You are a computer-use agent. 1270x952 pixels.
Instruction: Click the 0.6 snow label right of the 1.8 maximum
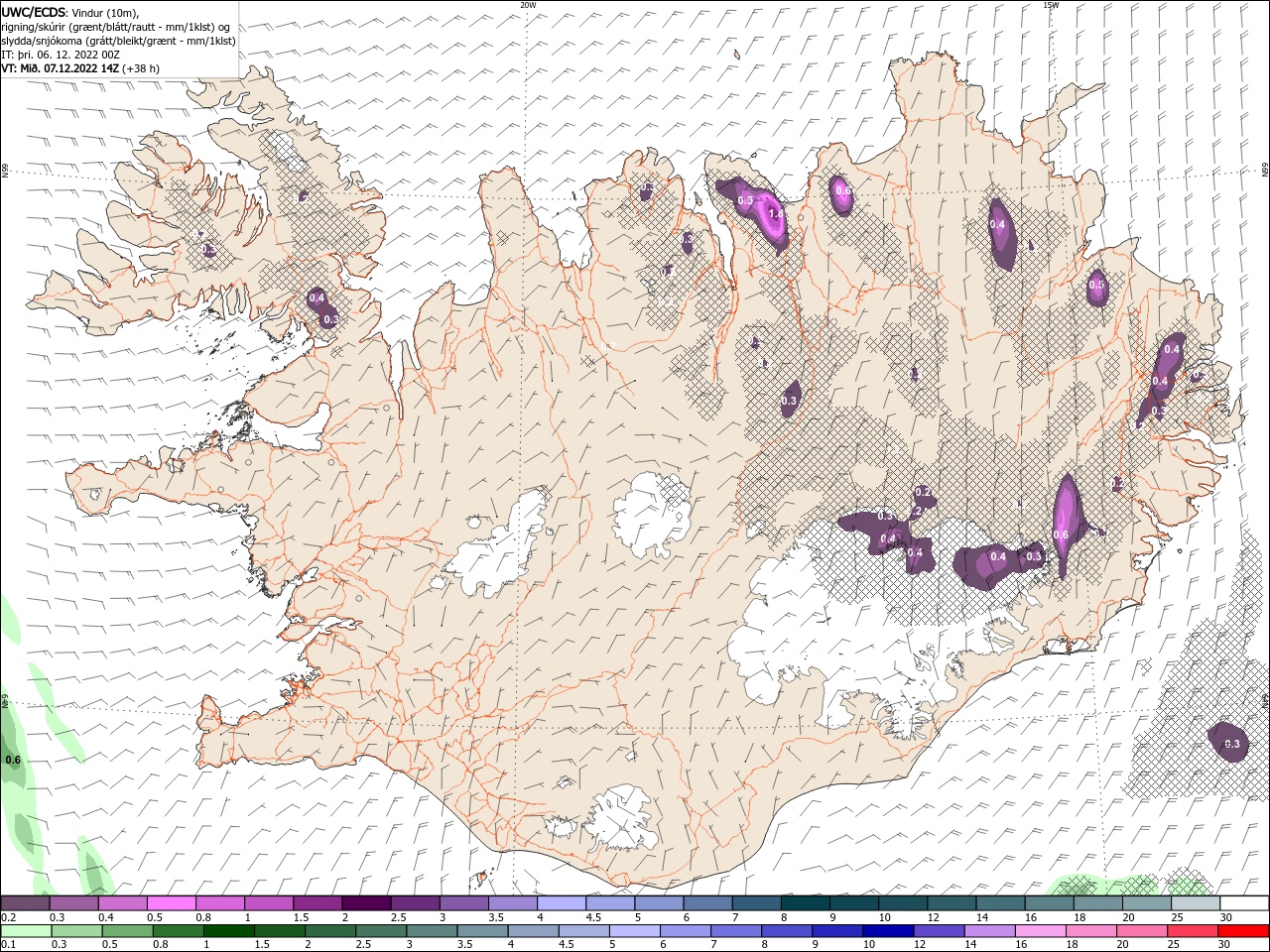(842, 190)
